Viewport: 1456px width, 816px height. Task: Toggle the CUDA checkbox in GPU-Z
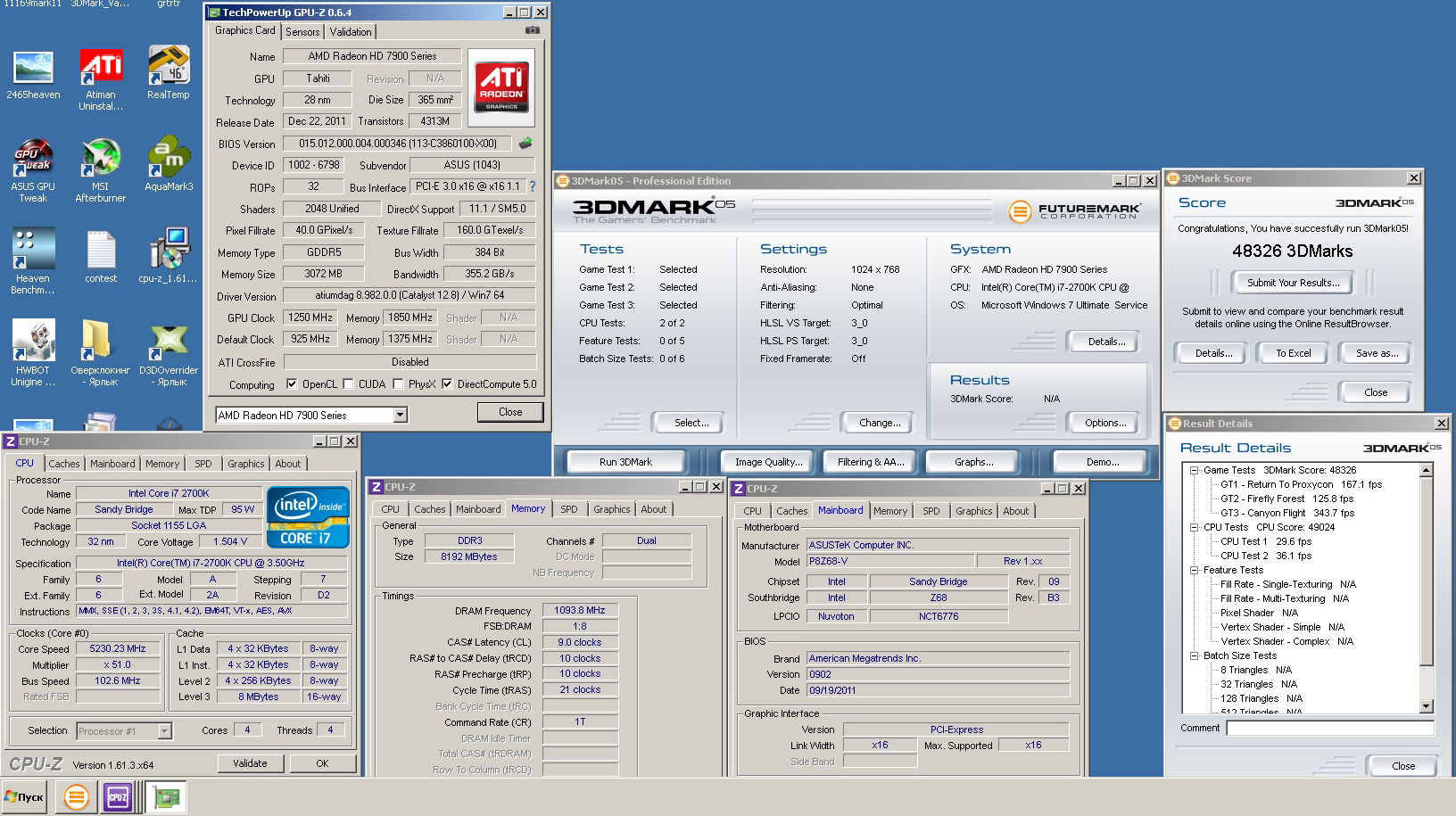pyautogui.click(x=348, y=384)
